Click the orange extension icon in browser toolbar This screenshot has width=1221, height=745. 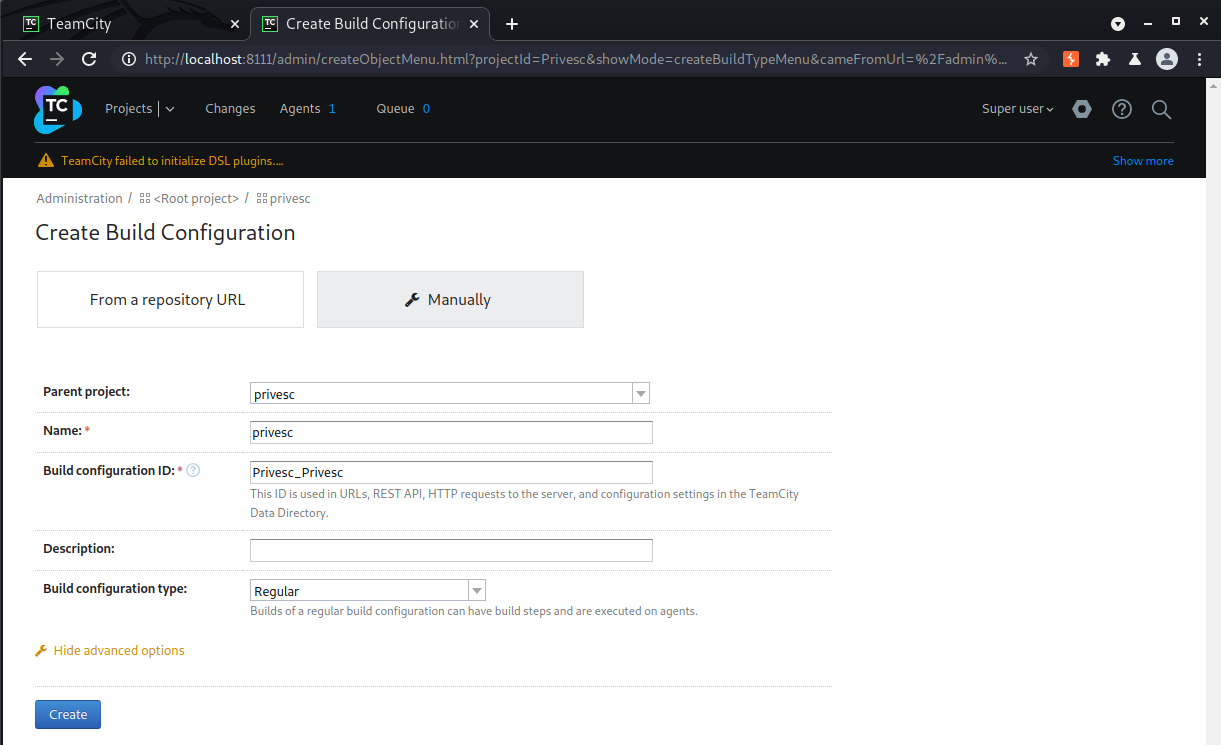[1071, 59]
